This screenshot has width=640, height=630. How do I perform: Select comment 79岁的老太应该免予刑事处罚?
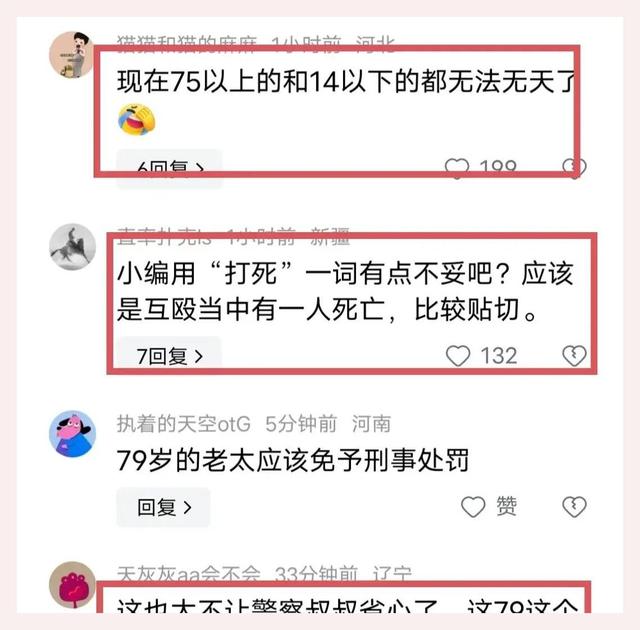(x=293, y=460)
